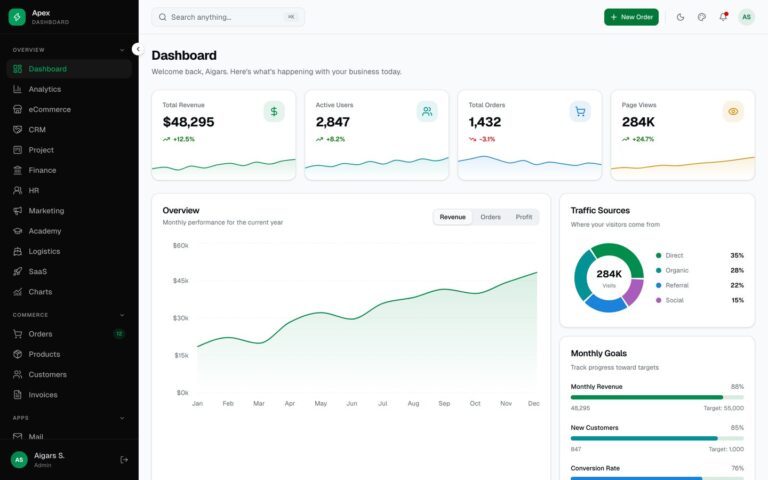This screenshot has width=768, height=480.
Task: Click the Logistics icon in sidebar
Action: pyautogui.click(x=18, y=251)
